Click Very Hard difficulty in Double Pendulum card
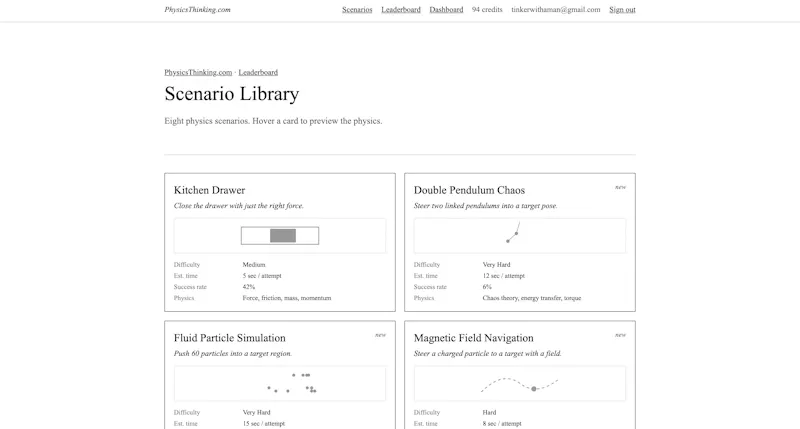This screenshot has width=800, height=429. click(x=496, y=265)
